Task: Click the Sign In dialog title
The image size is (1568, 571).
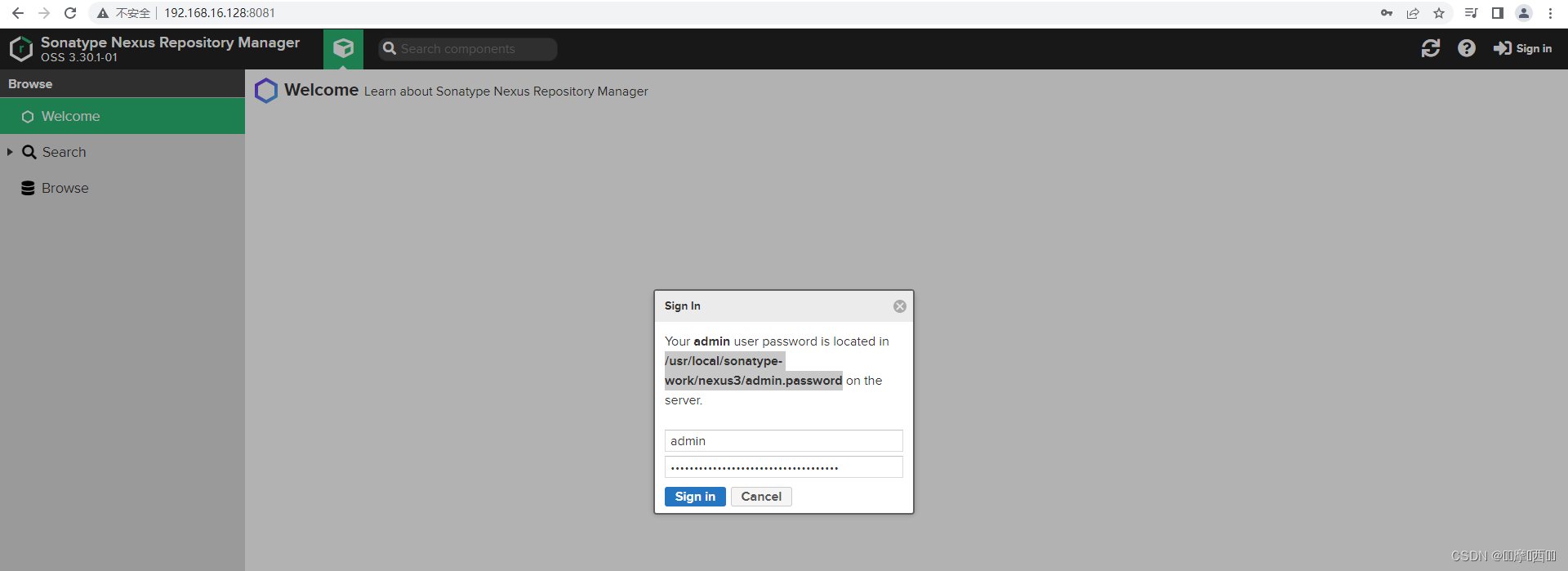Action: 683,306
